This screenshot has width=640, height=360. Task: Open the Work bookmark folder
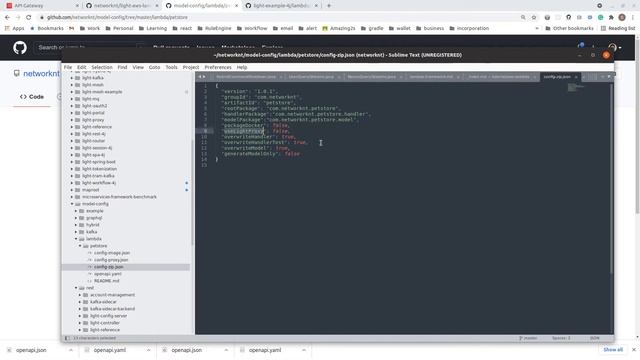90,28
